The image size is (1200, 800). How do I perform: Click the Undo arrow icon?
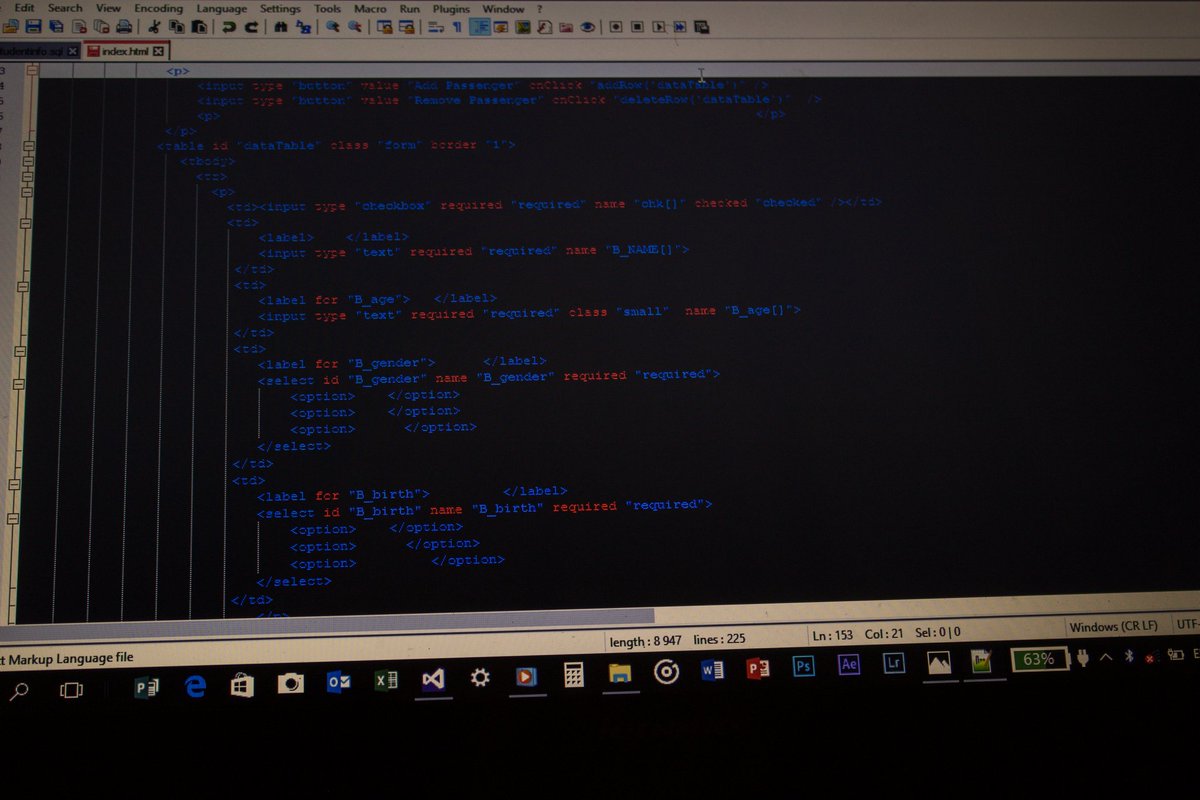(230, 28)
